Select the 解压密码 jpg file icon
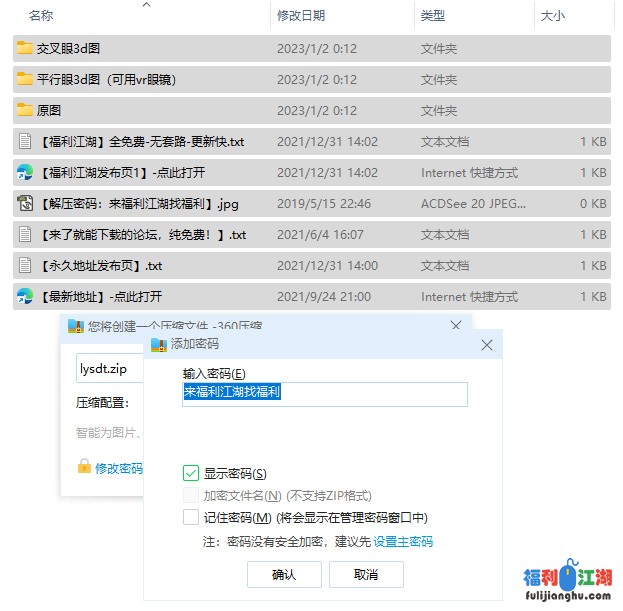 25,203
